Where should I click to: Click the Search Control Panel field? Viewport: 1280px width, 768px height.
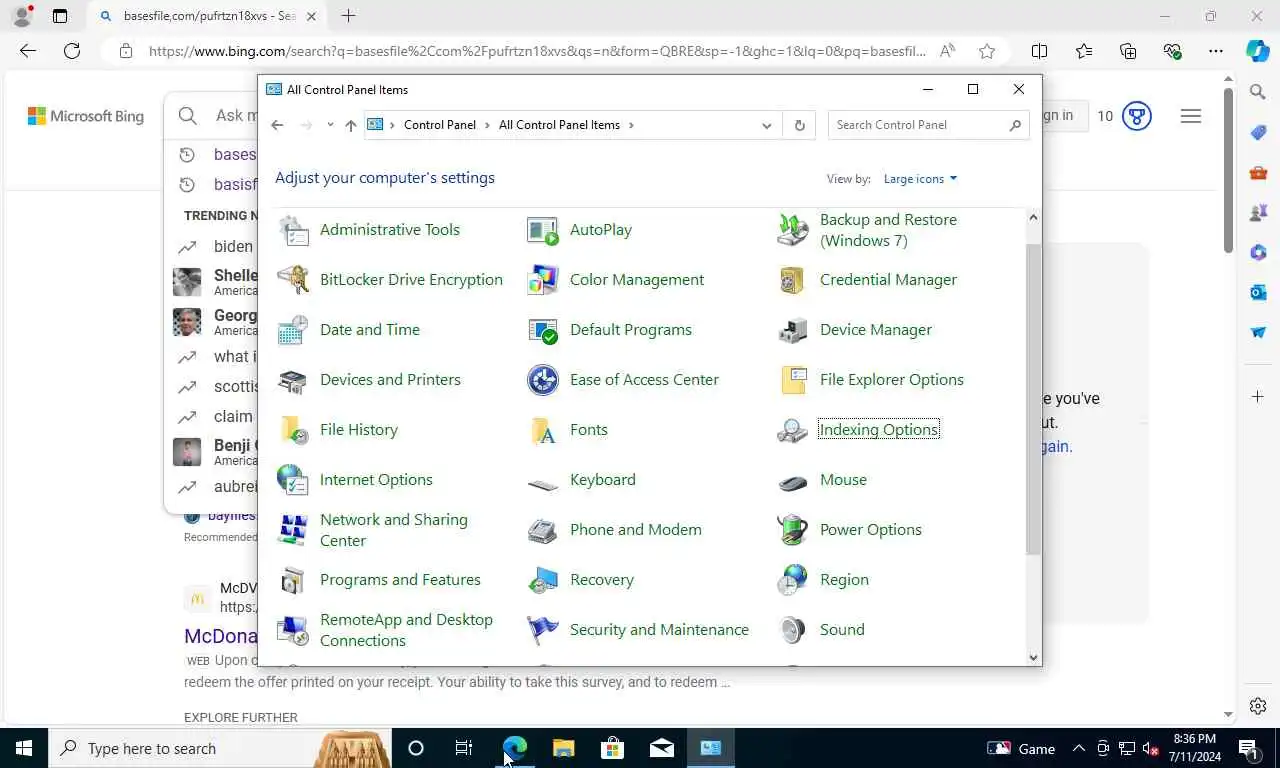point(929,125)
